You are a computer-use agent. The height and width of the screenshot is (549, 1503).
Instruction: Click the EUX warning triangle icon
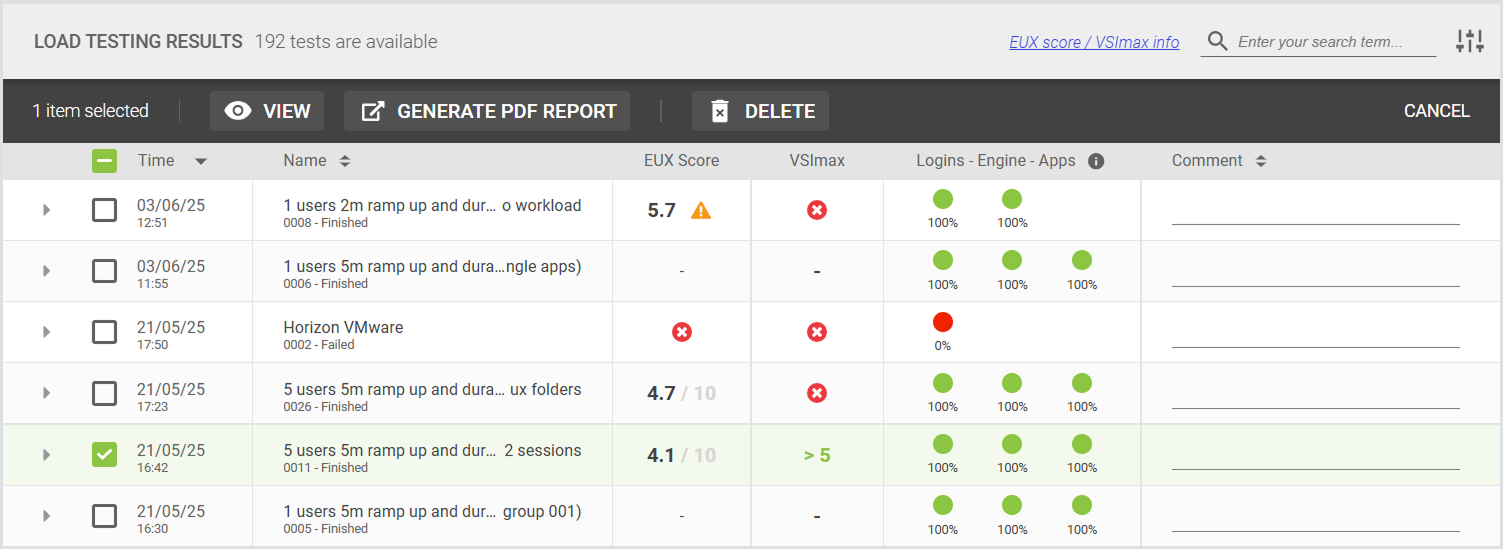tap(701, 210)
